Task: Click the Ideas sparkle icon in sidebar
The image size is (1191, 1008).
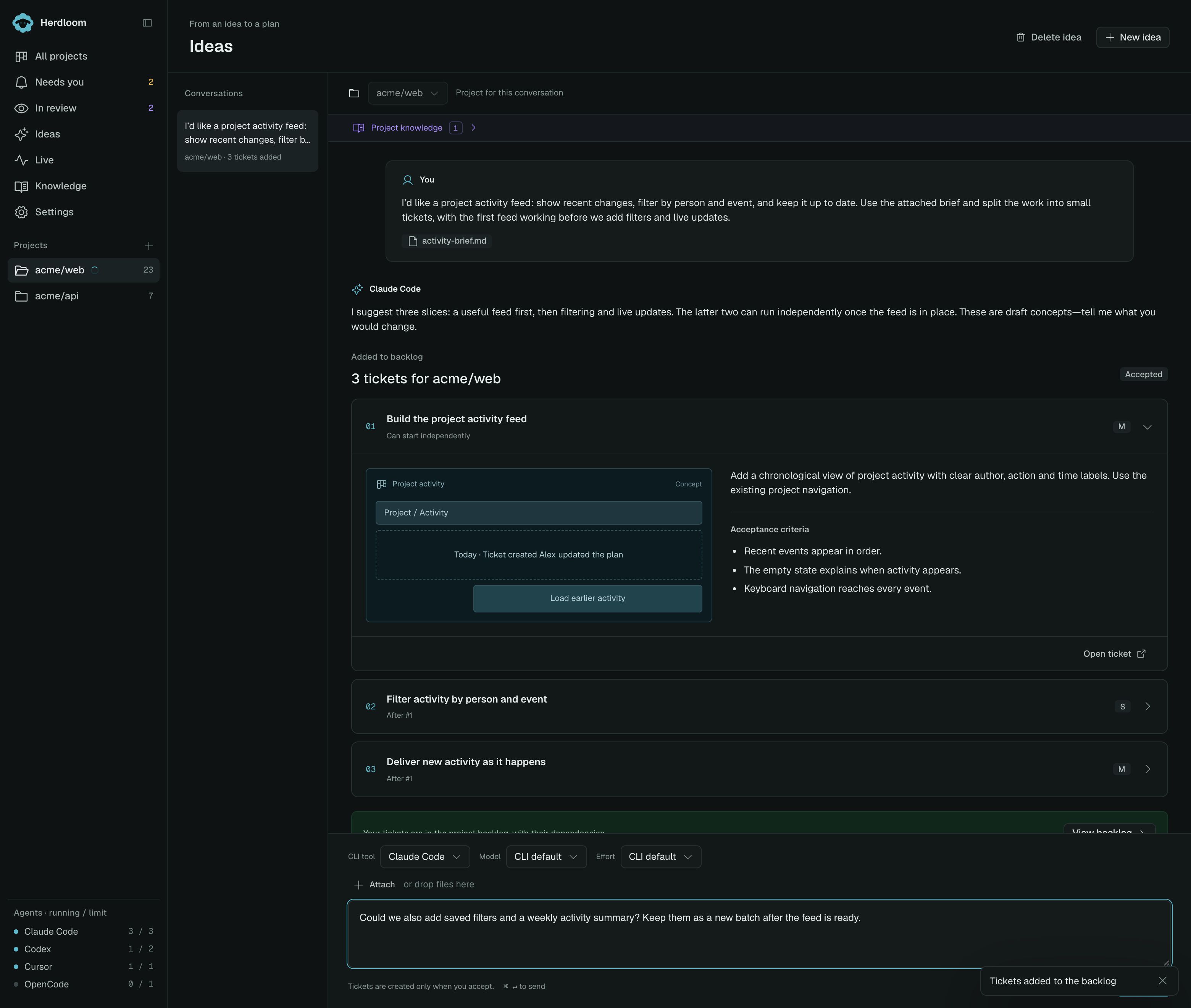Action: (x=21, y=134)
